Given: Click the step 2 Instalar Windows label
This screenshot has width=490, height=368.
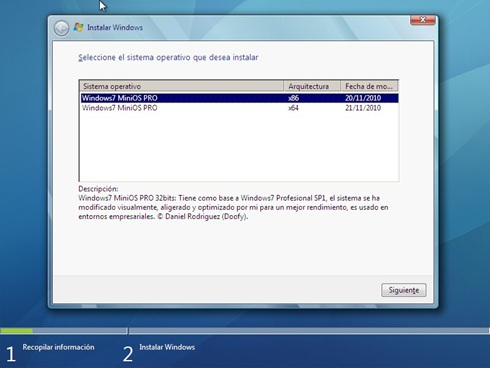Looking at the screenshot, I should [x=167, y=347].
